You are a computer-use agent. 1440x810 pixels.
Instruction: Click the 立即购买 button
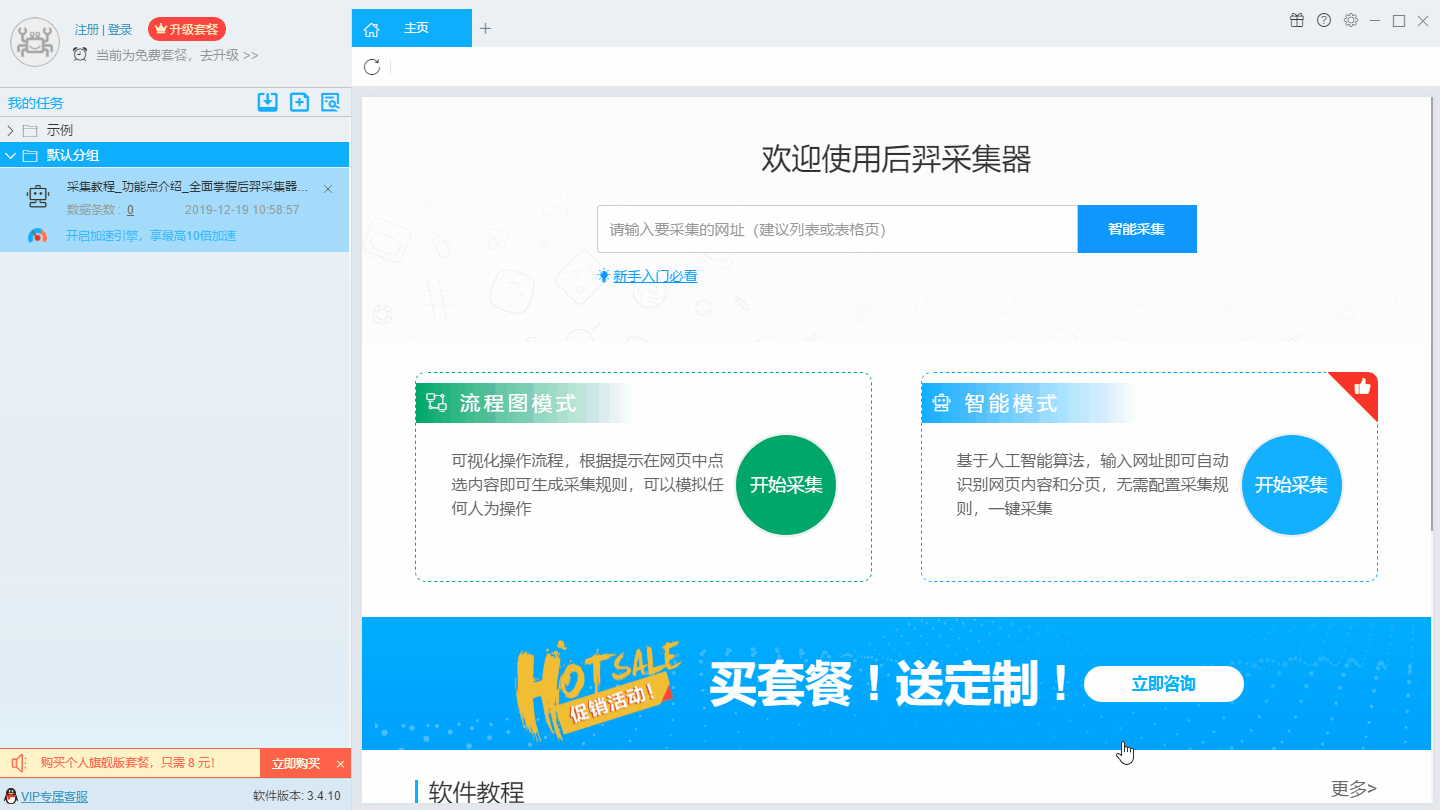tap(296, 764)
